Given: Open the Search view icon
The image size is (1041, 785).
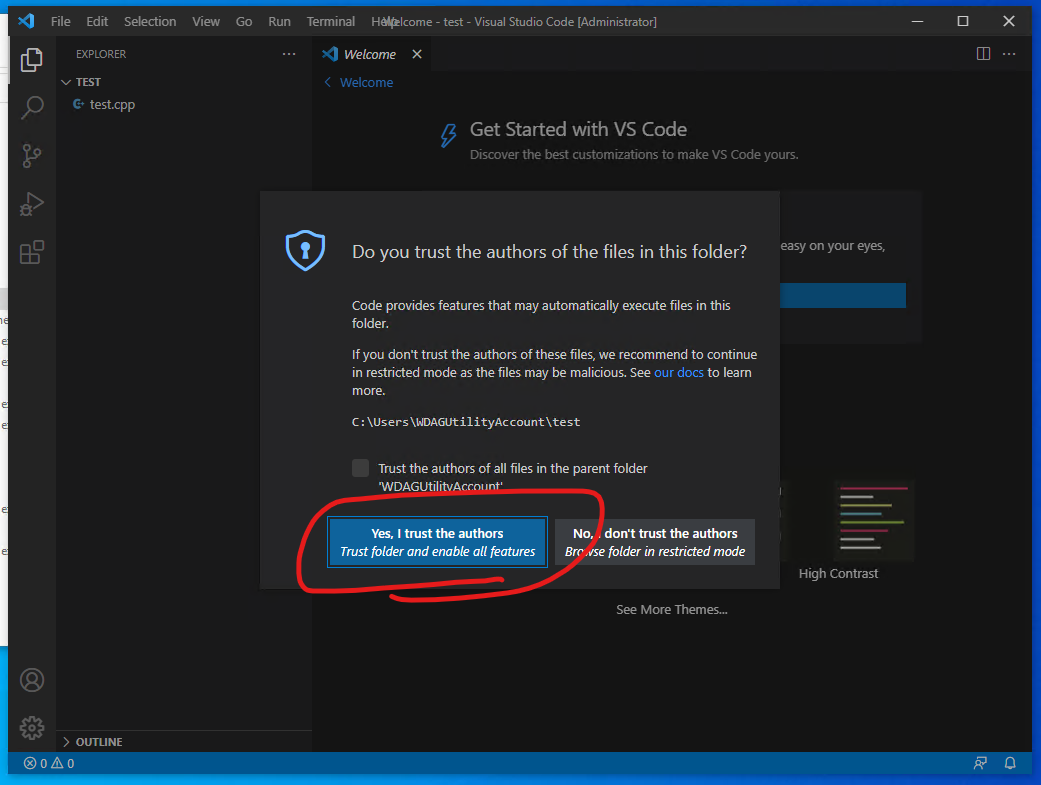Looking at the screenshot, I should point(31,108).
